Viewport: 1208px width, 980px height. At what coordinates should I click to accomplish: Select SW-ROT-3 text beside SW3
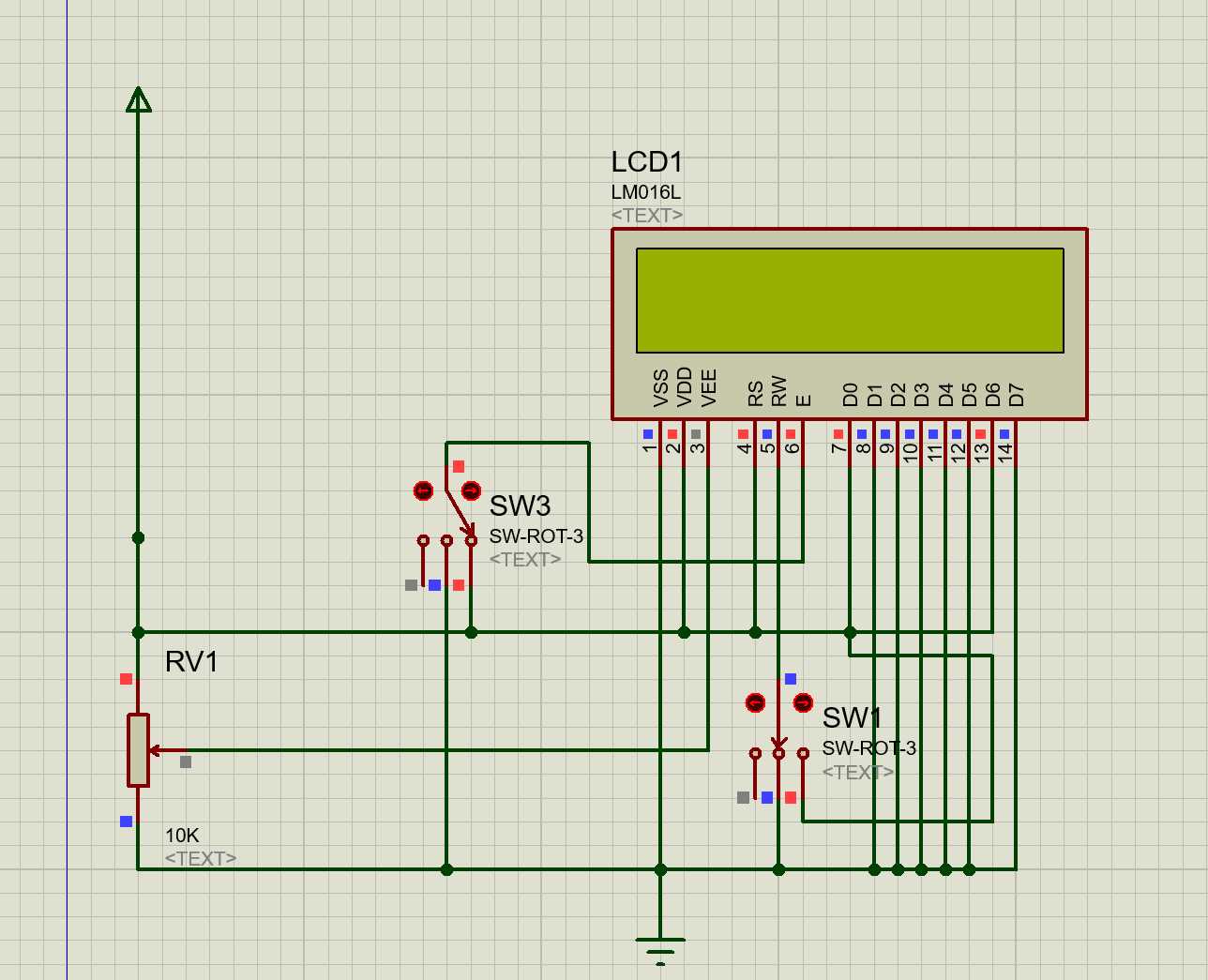[536, 536]
